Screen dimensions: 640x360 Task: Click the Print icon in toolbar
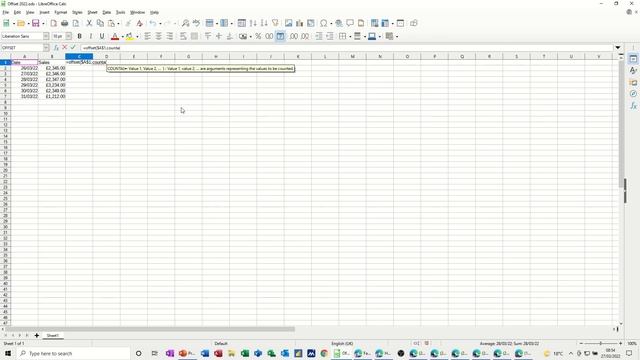tap(64, 23)
